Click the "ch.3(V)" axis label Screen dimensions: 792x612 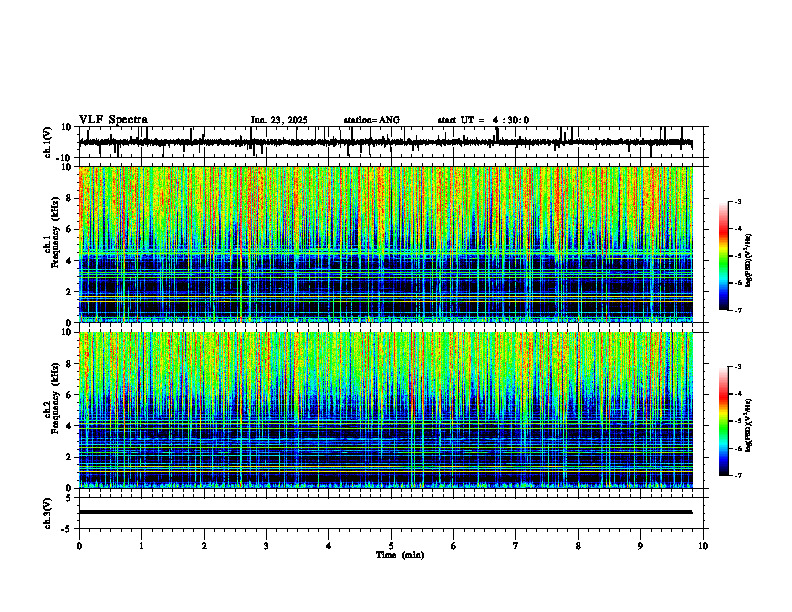[47, 513]
